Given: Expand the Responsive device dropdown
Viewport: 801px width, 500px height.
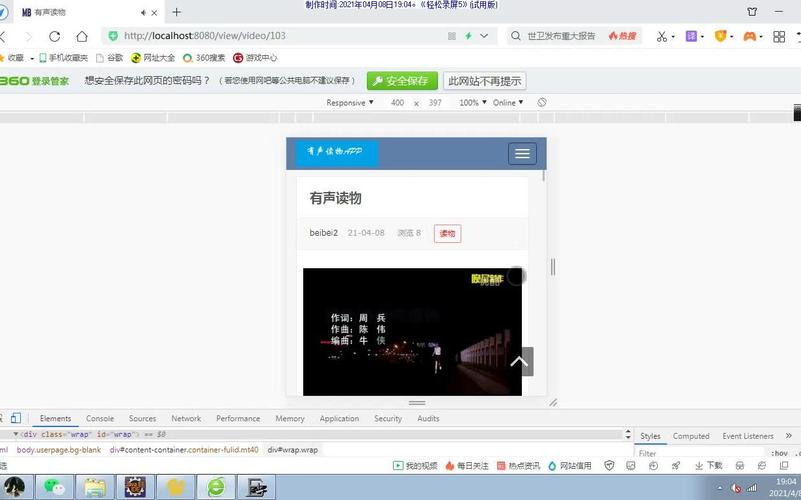Looking at the screenshot, I should coord(350,103).
